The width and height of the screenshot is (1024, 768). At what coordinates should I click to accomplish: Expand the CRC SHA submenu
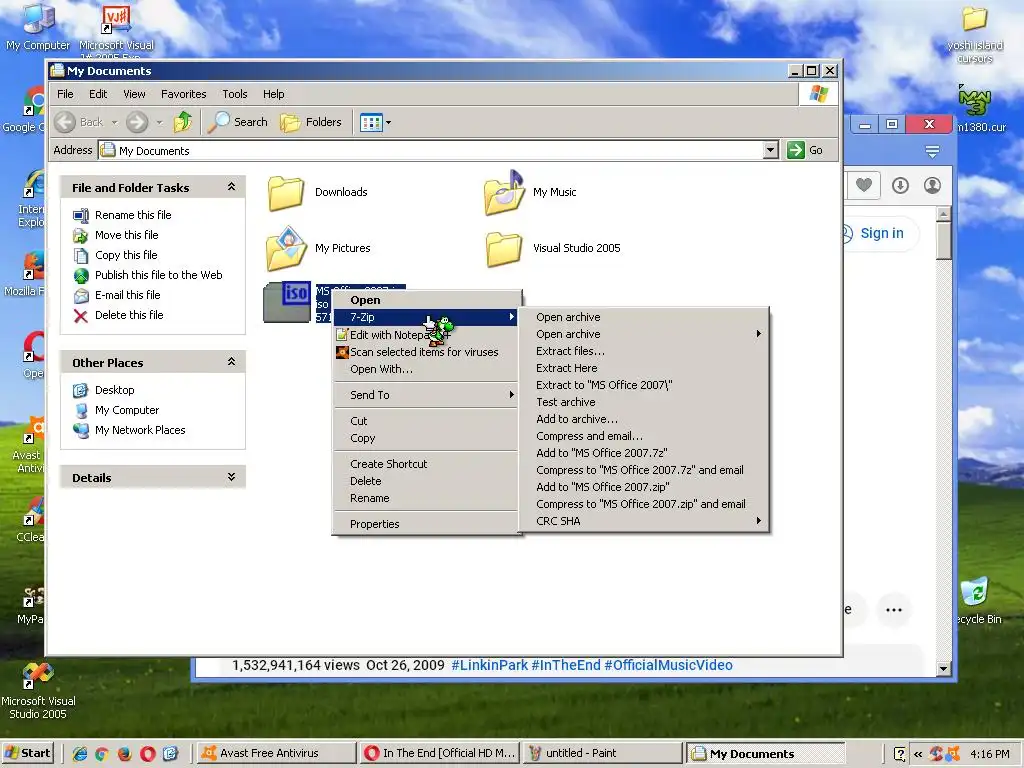point(643,520)
